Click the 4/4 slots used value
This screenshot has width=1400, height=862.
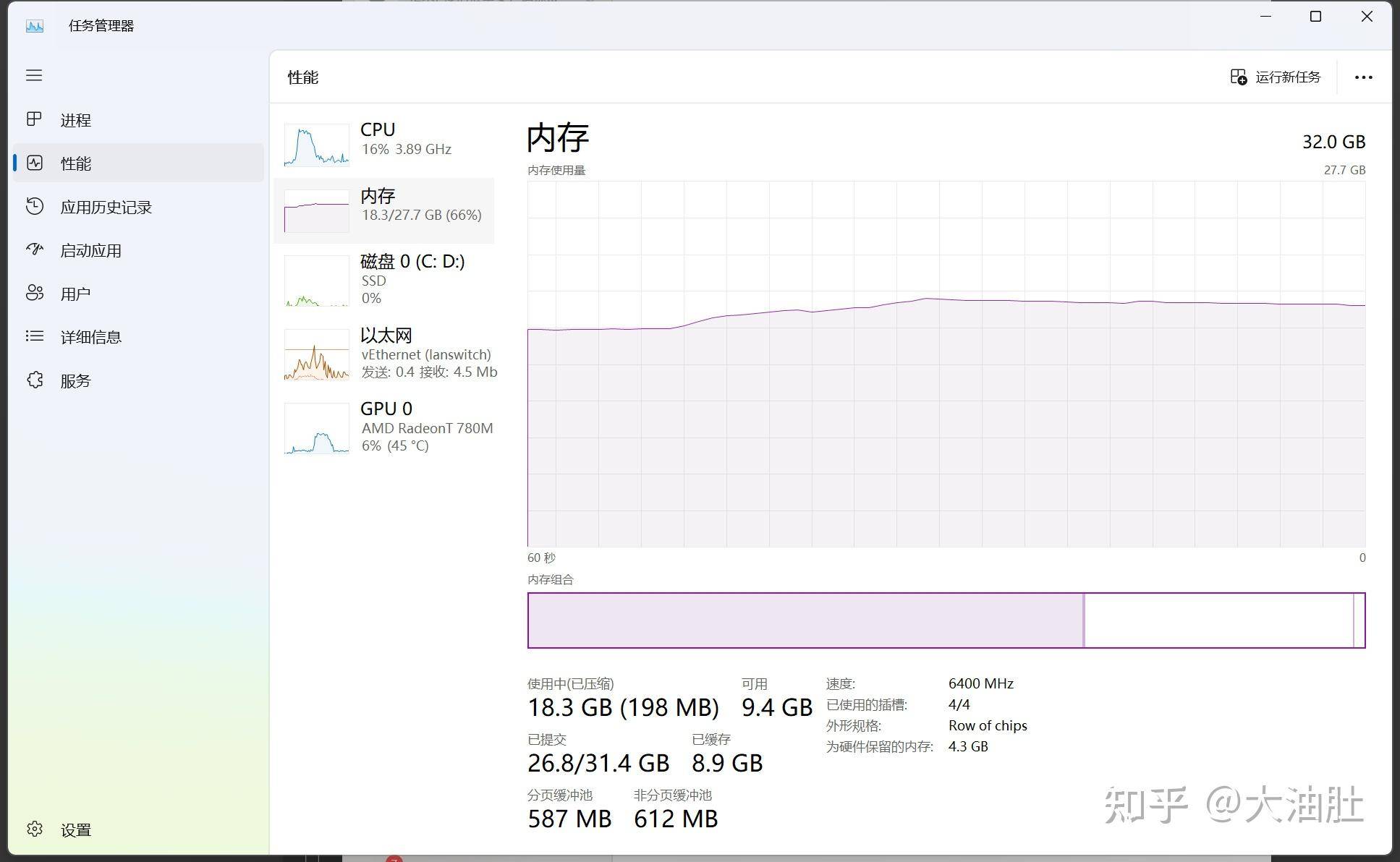pyautogui.click(x=959, y=704)
